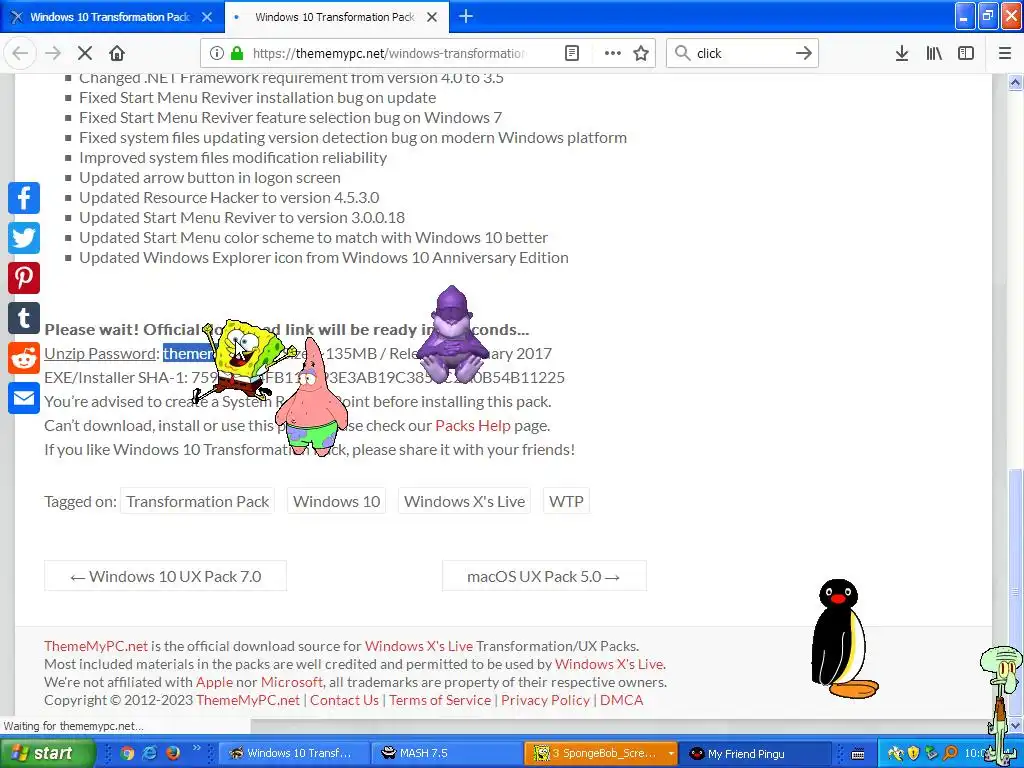Click the URL address field
Image resolution: width=1024 pixels, height=768 pixels.
pos(389,53)
